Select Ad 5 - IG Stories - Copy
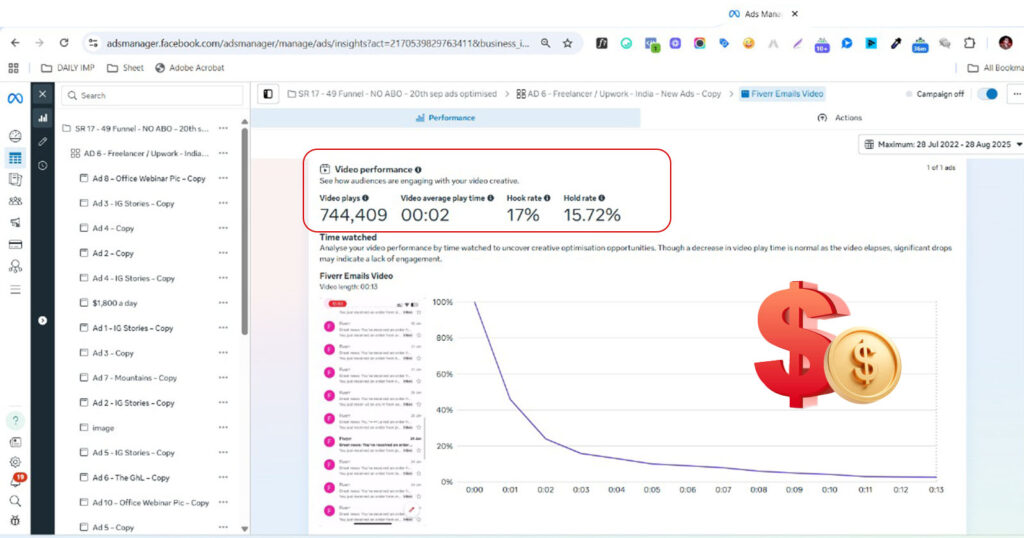 tap(127, 452)
